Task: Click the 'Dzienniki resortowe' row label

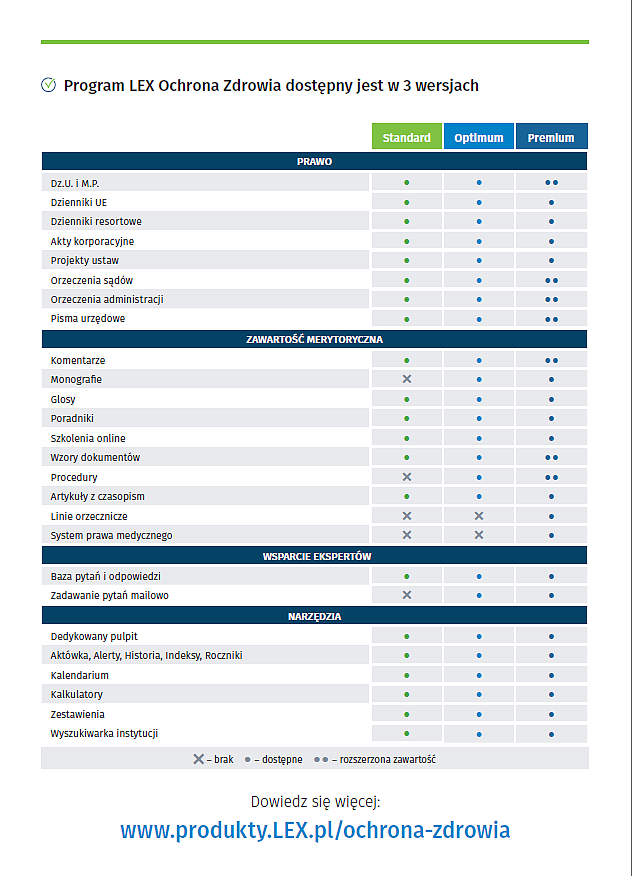Action: tap(96, 221)
